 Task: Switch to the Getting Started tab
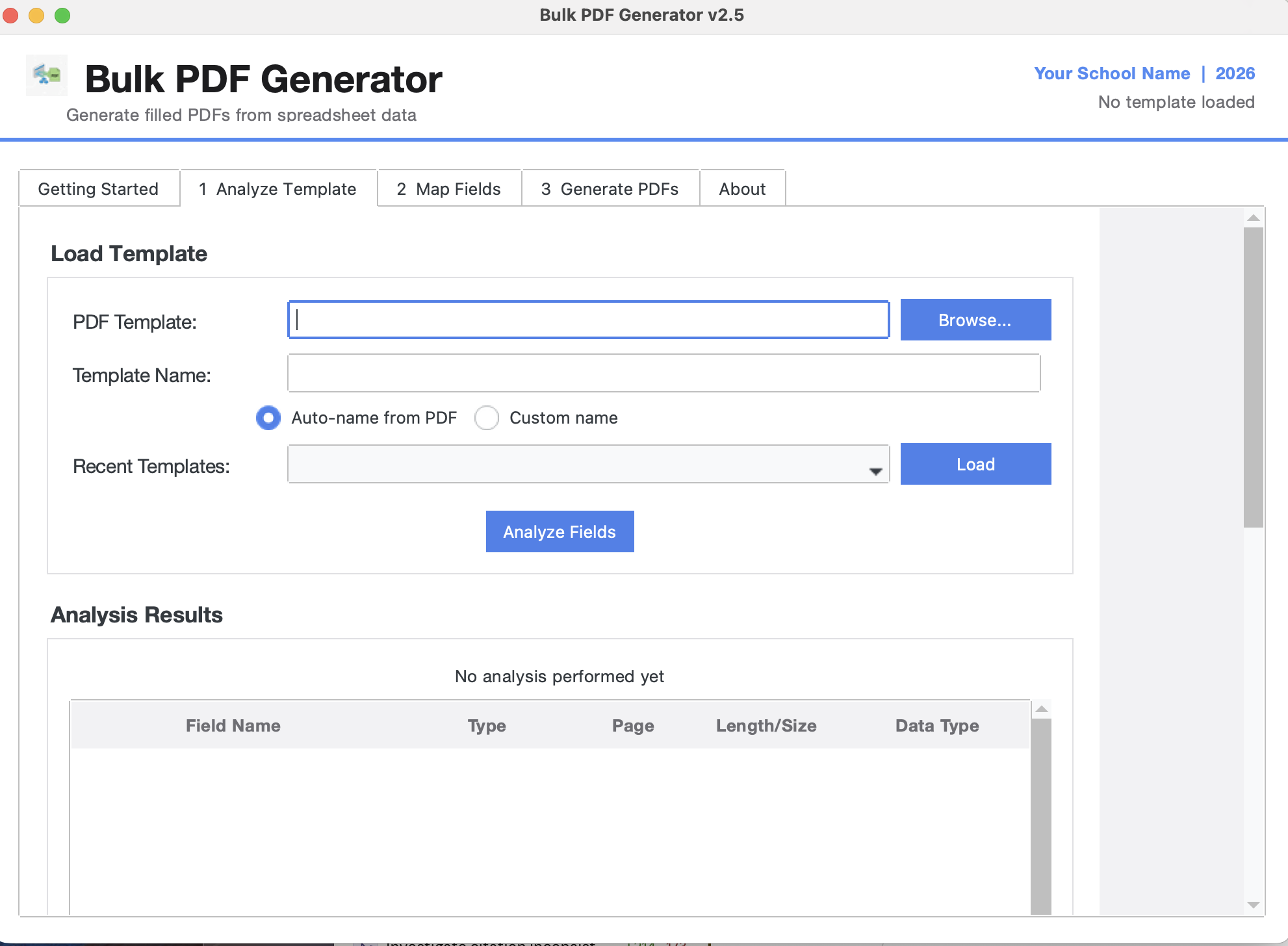pos(99,188)
